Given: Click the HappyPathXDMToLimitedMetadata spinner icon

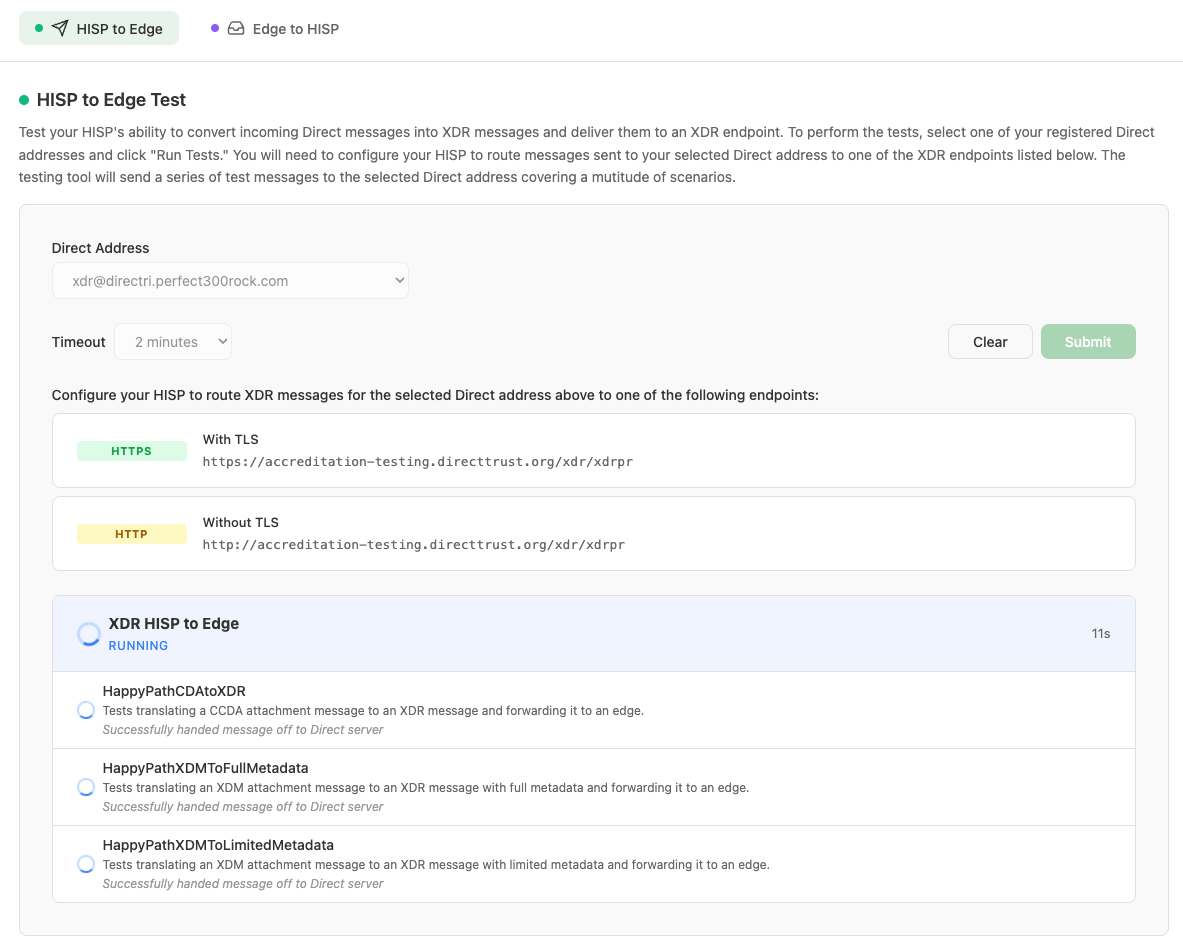Looking at the screenshot, I should (86, 864).
